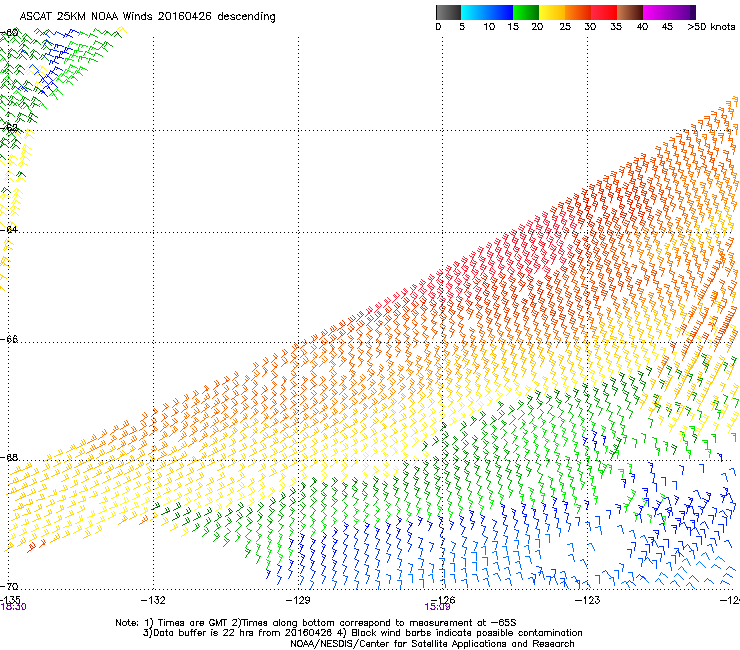This screenshot has height=650, width=740.
Task: Select the gray 0-5 knots color band
Action: 448,12
